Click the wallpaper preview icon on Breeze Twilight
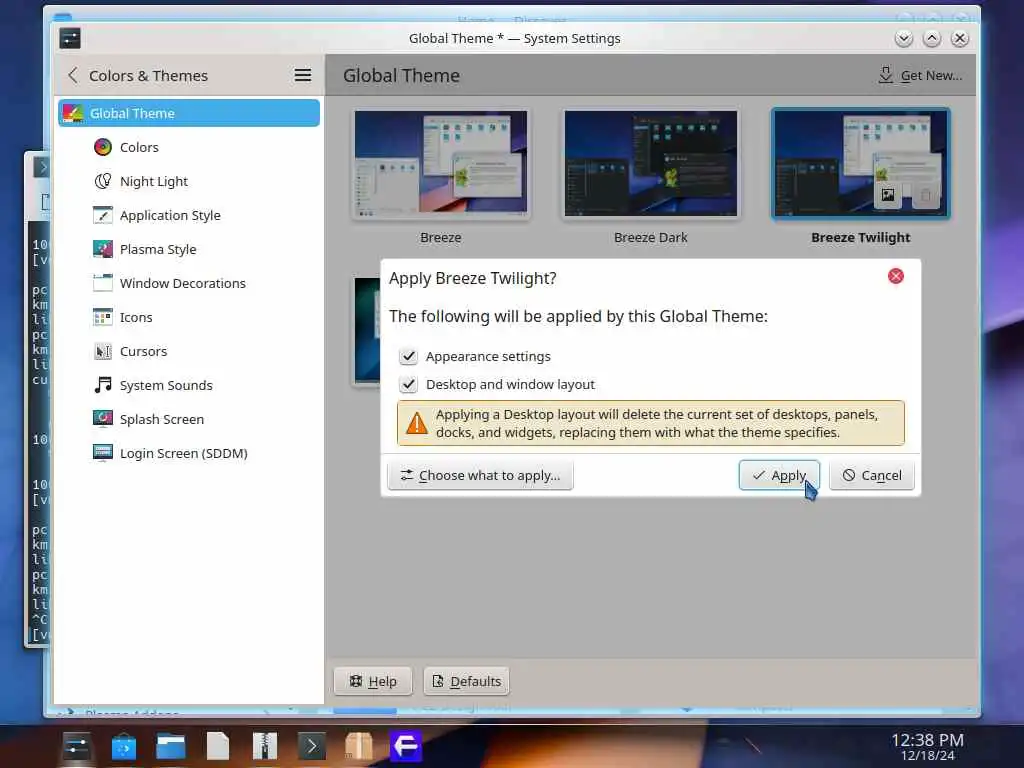 click(x=888, y=195)
